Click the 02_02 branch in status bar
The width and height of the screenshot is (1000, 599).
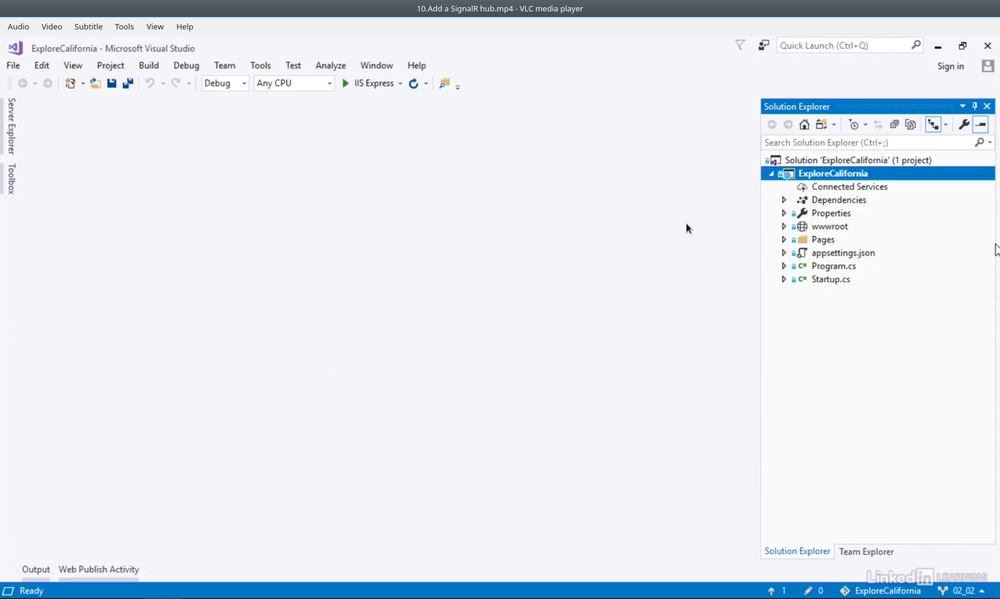point(962,591)
